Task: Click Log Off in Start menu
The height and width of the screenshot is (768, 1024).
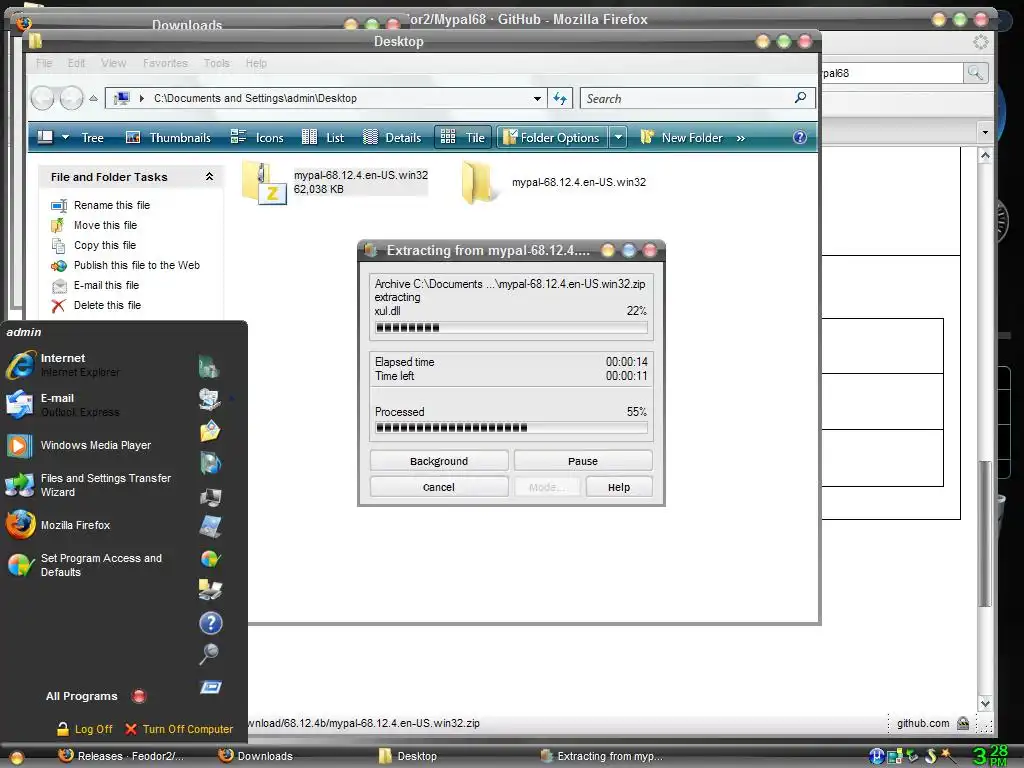Action: click(x=85, y=729)
